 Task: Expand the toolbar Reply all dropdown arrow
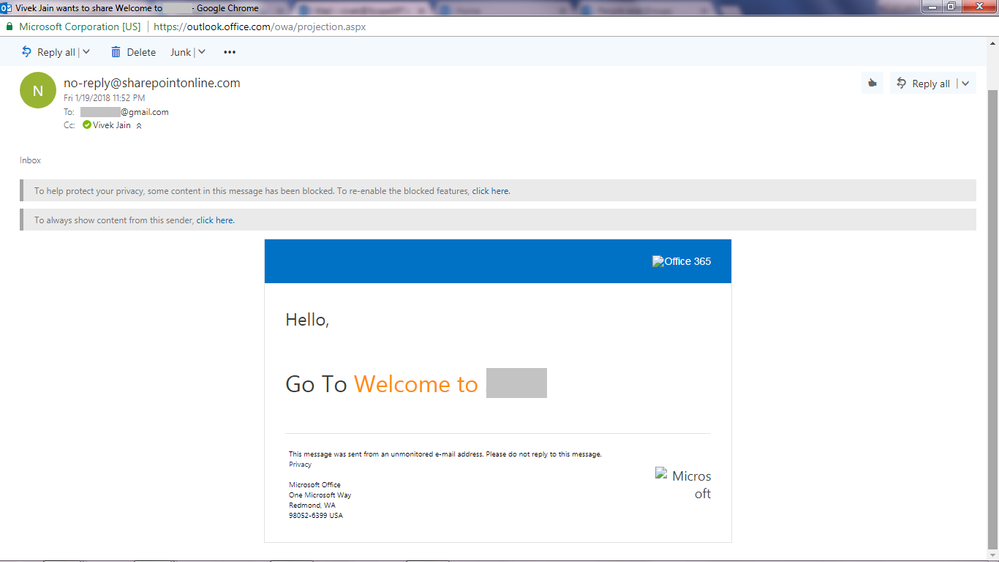click(86, 52)
